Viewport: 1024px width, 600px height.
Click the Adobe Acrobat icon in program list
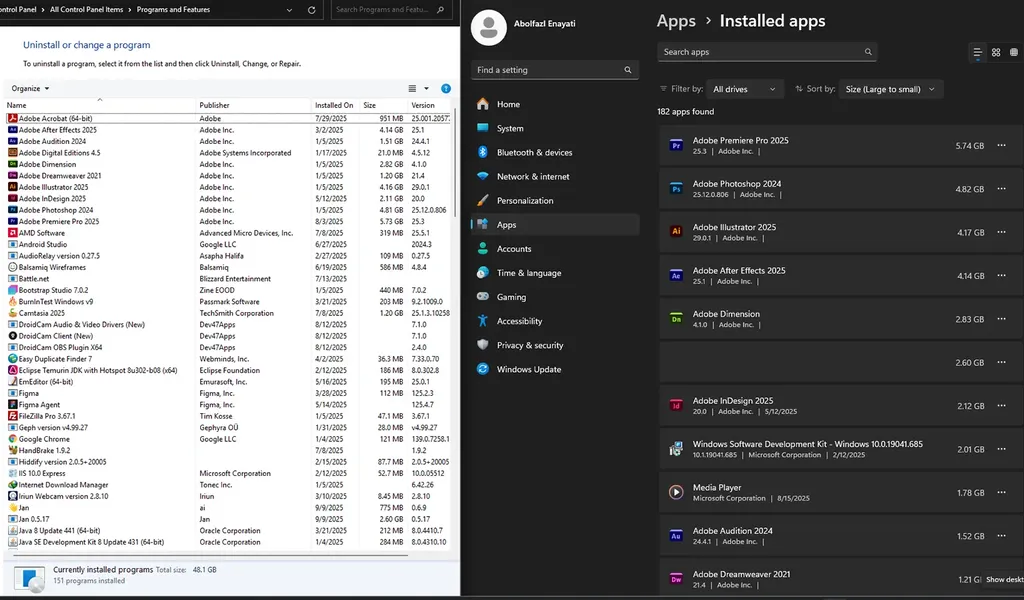point(12,118)
